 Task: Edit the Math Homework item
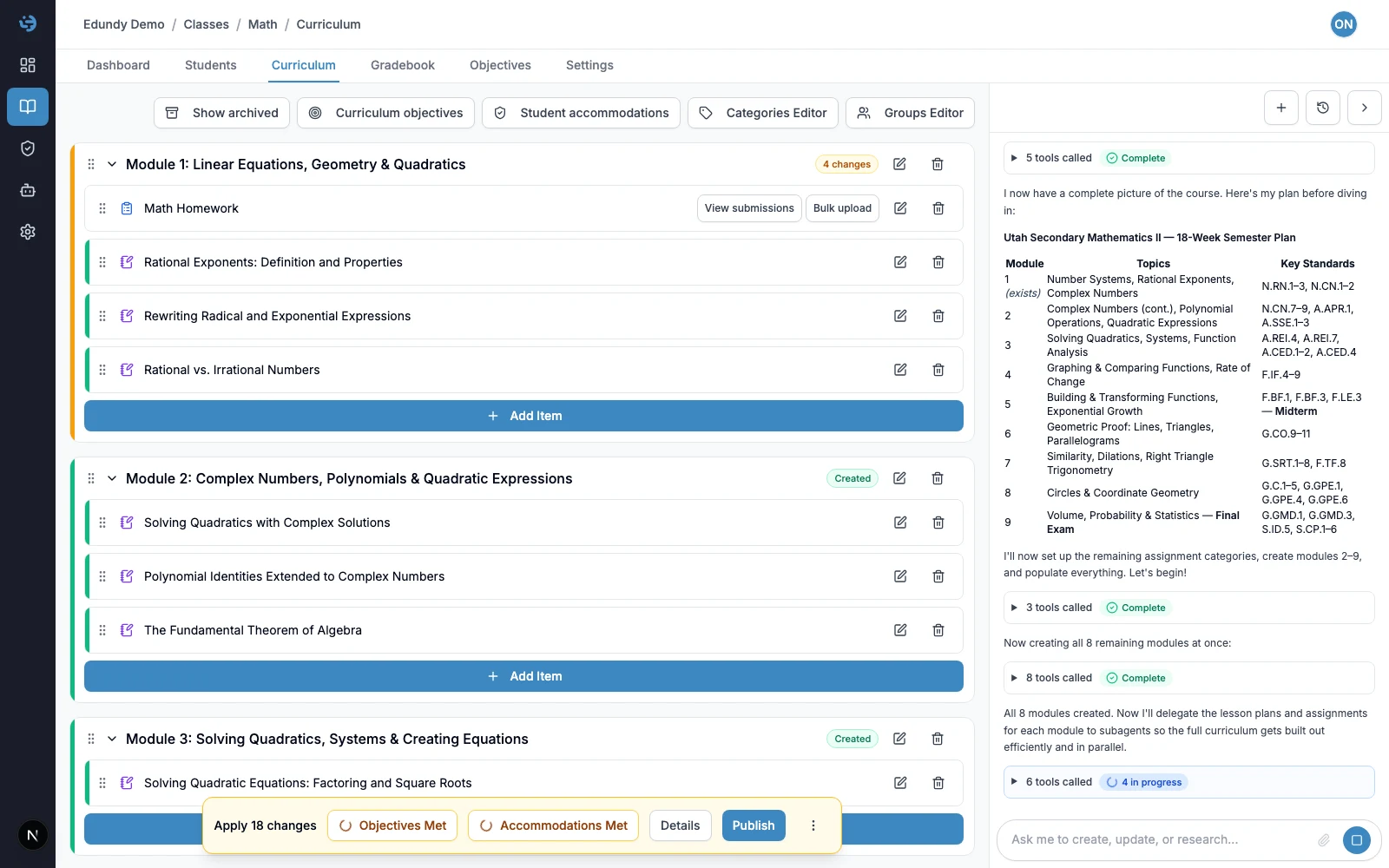point(900,208)
